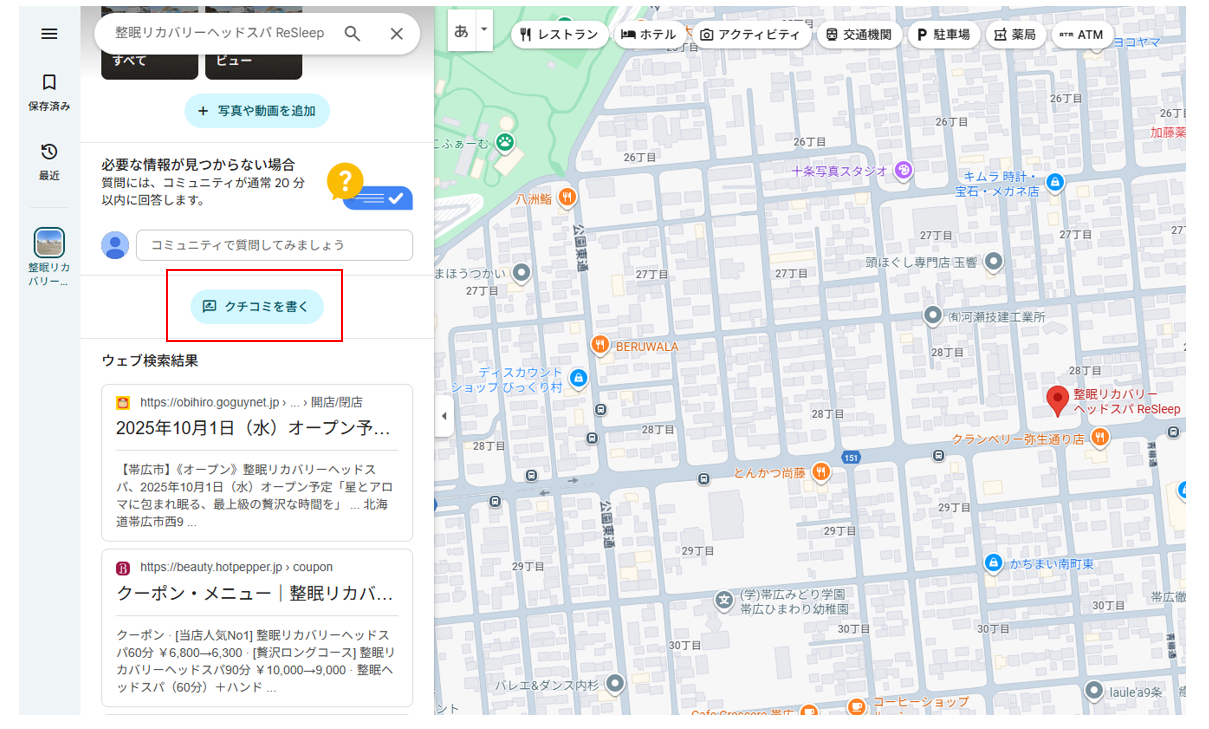Select the ATM category chip

tap(1081, 35)
